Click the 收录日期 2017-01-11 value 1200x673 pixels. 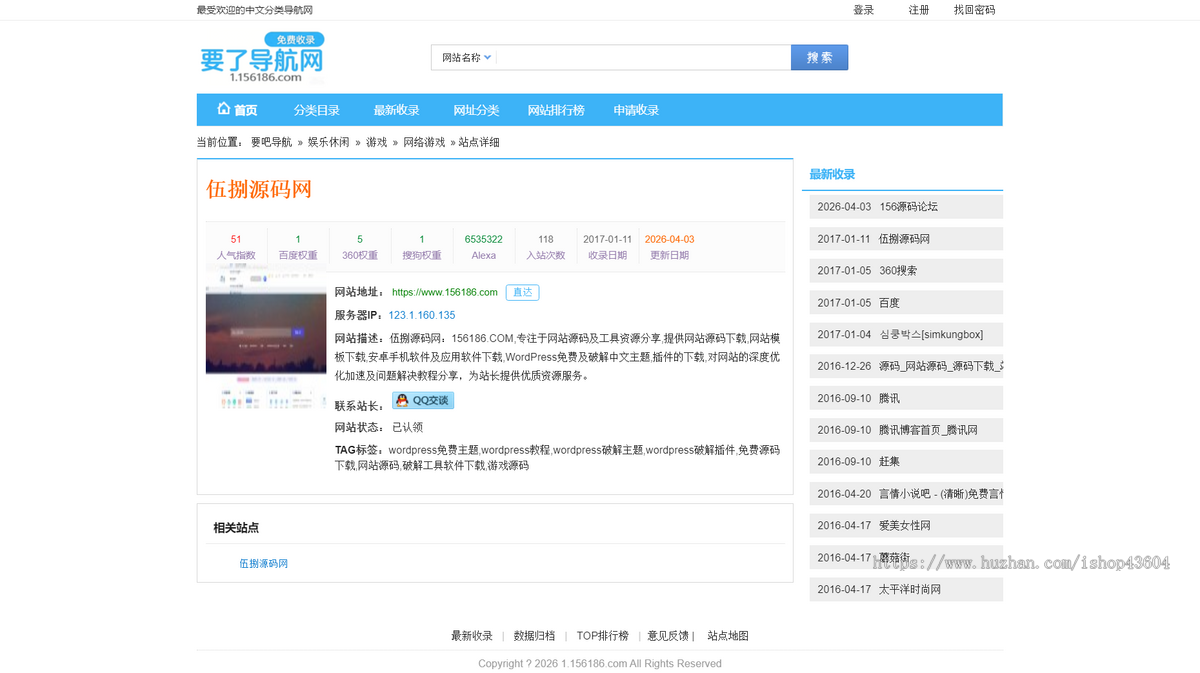pyautogui.click(x=608, y=239)
